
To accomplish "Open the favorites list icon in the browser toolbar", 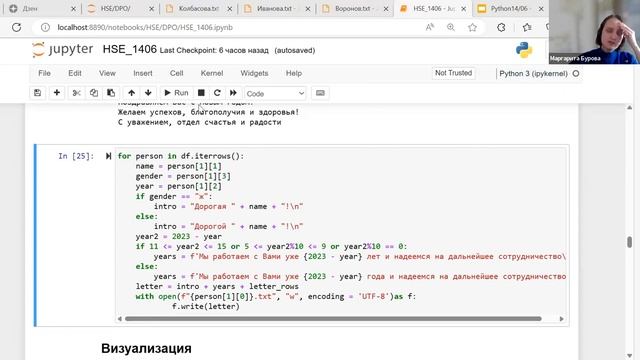I will pyautogui.click(x=527, y=27).
